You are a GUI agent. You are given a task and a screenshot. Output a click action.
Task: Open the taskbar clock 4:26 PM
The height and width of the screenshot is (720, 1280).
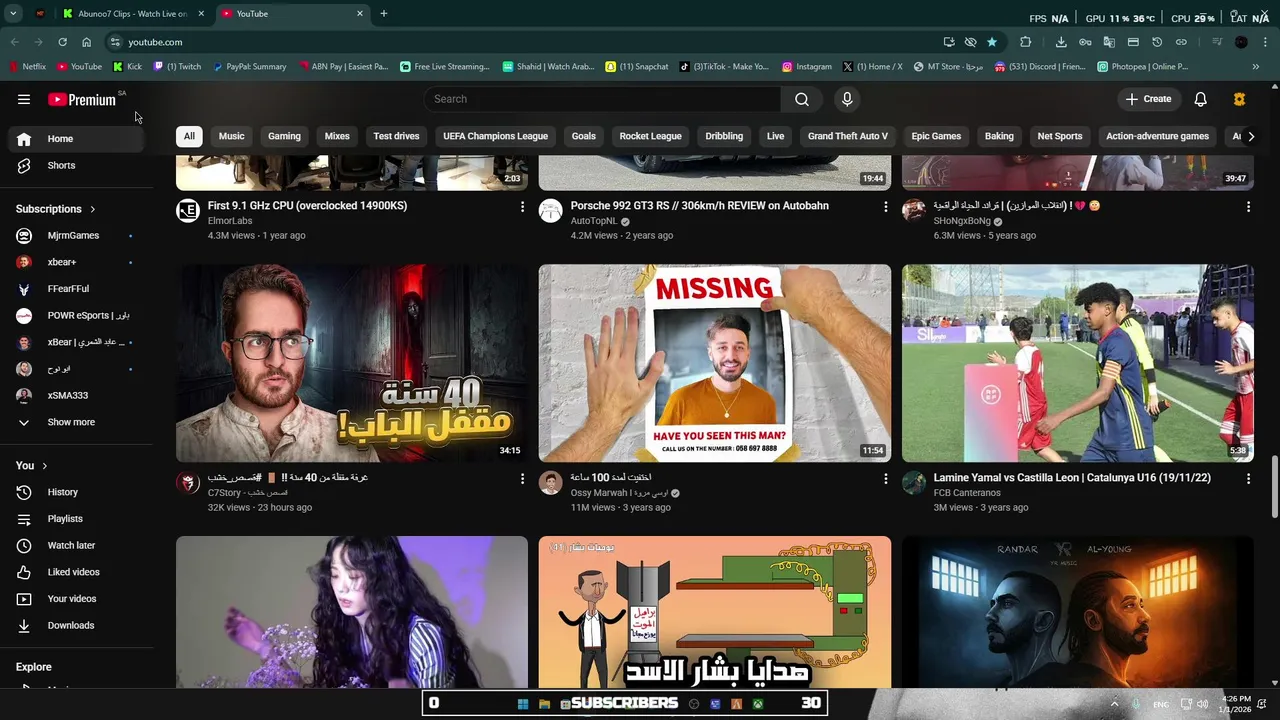1236,704
